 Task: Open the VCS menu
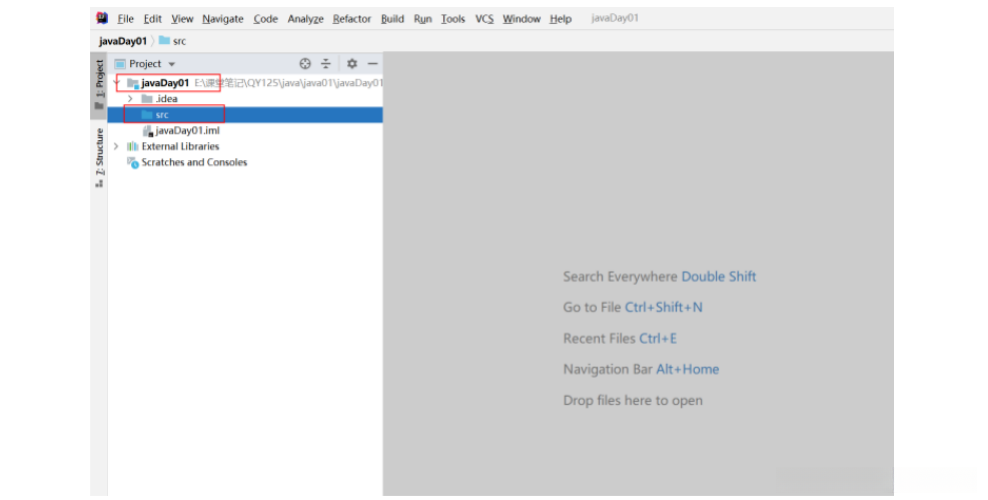484,19
